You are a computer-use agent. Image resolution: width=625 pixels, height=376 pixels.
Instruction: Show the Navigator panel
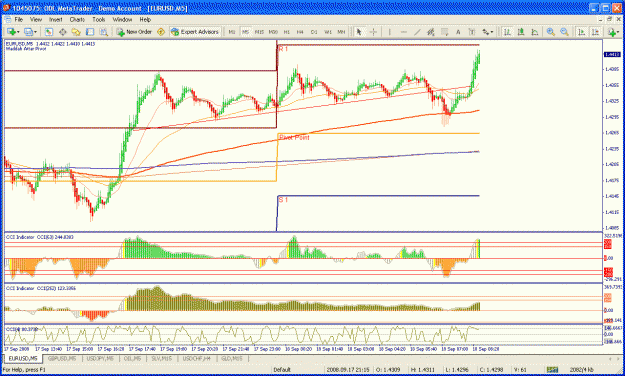point(76,32)
